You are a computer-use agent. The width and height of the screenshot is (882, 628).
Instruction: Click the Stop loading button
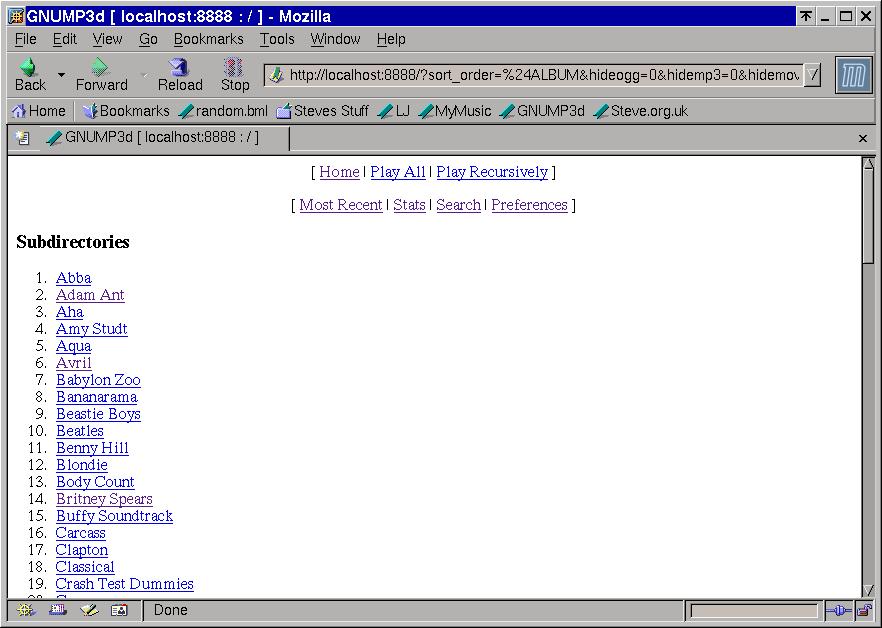point(234,74)
